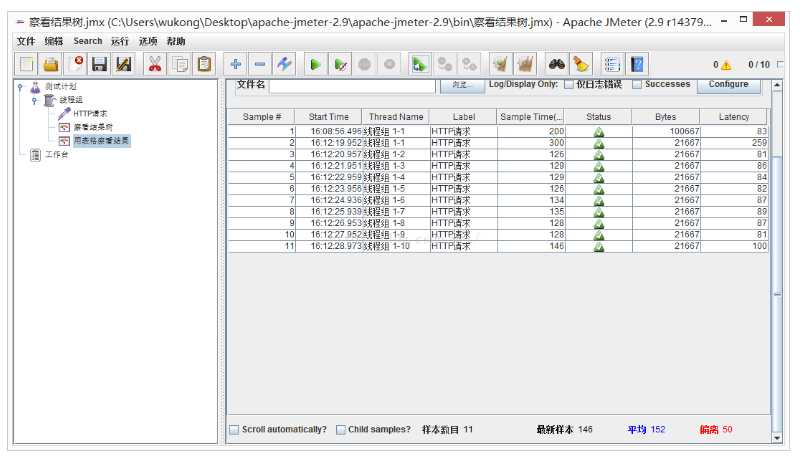
Task: Click the 线程组 1-5 thread name cell
Action: coord(396,189)
